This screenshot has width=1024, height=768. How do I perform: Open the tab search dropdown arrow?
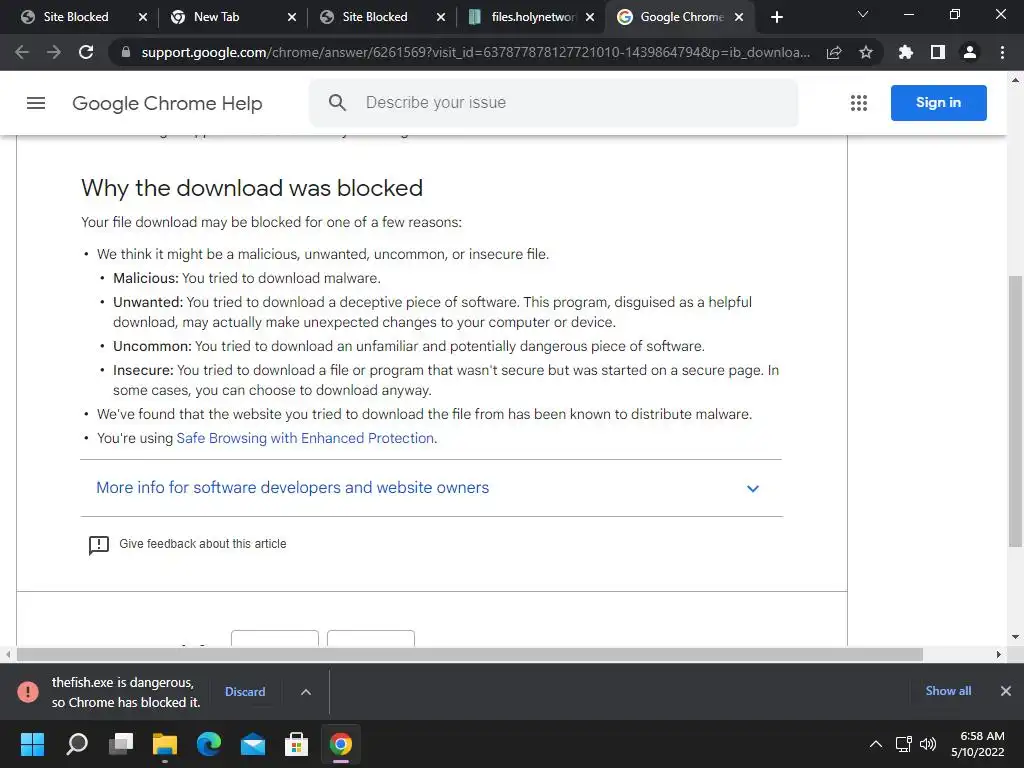[x=863, y=14]
